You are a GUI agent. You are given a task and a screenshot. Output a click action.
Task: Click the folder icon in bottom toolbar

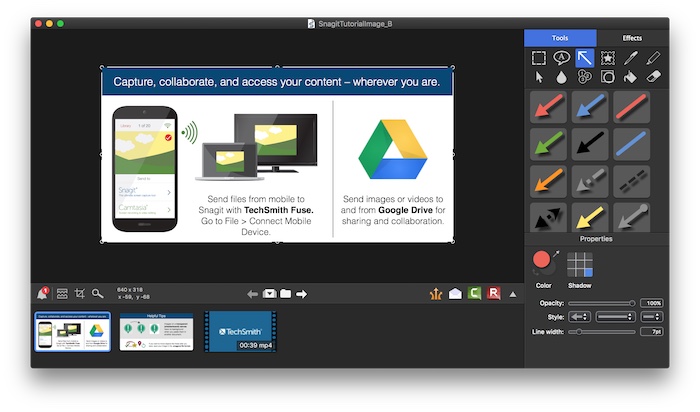[286, 293]
